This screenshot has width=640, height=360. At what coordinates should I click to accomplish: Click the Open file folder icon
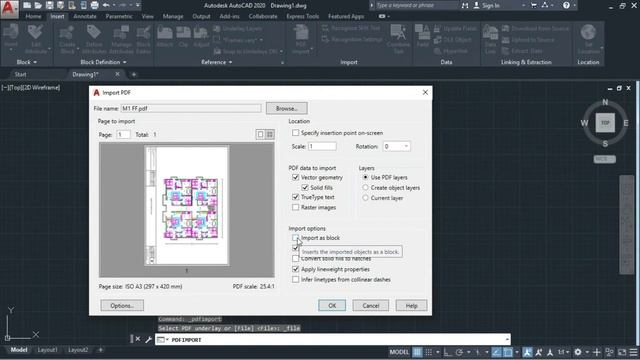(x=38, y=5)
